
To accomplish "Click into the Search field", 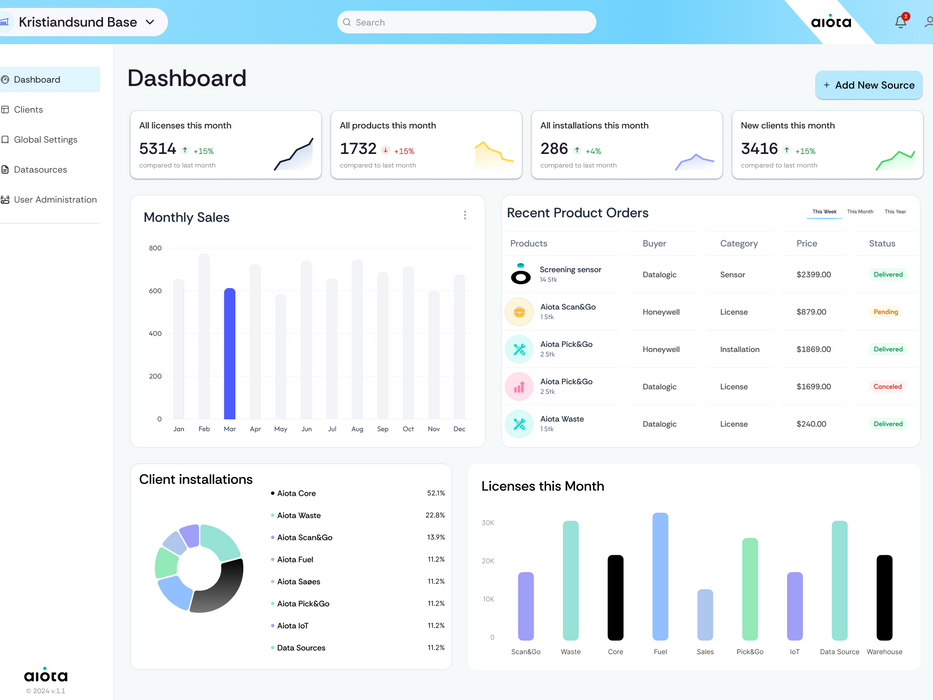I will point(466,22).
